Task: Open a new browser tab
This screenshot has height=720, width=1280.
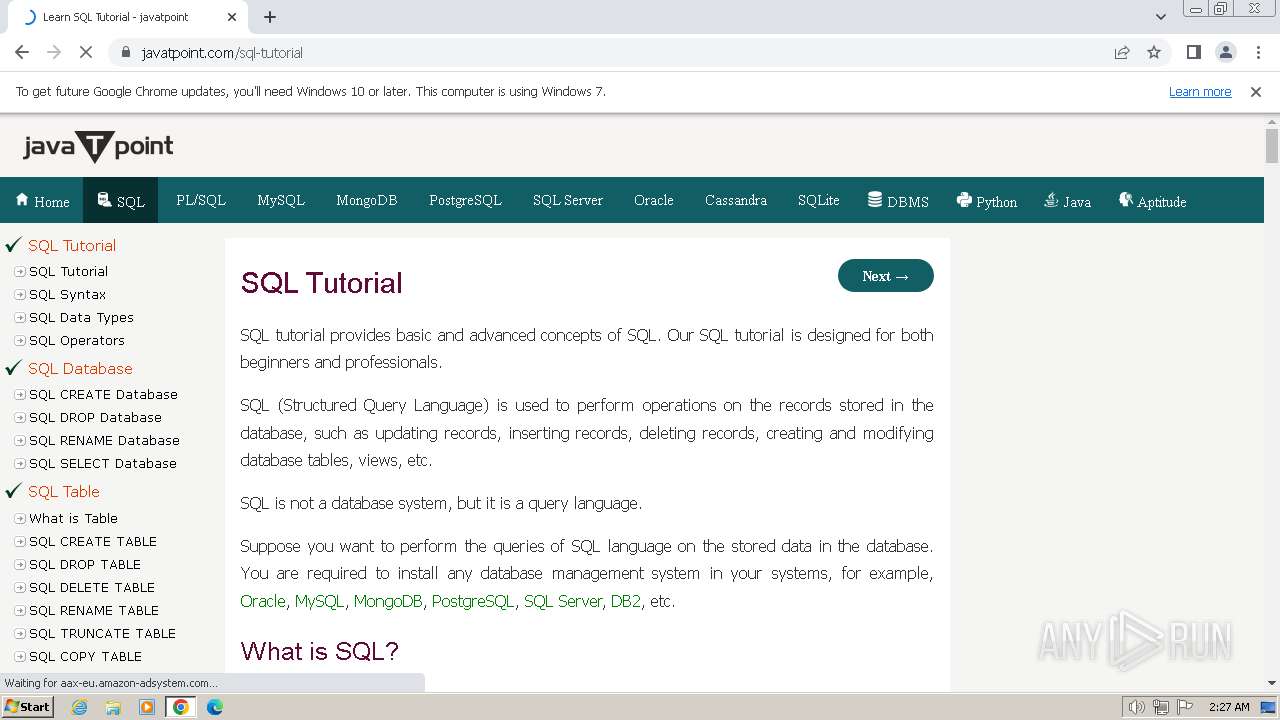Action: tap(270, 17)
